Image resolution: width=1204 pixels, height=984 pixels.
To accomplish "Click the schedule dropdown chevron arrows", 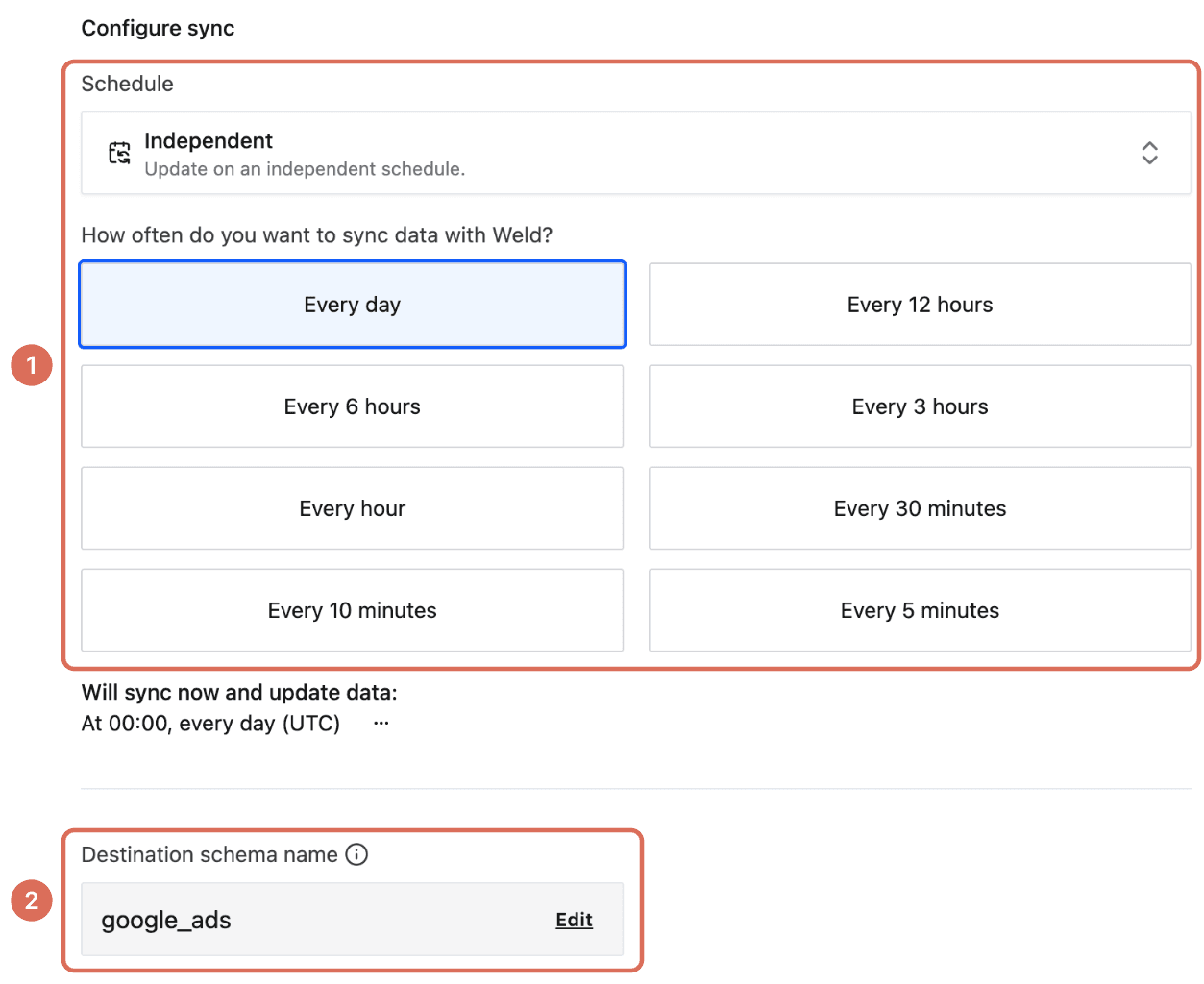I will point(1149,154).
